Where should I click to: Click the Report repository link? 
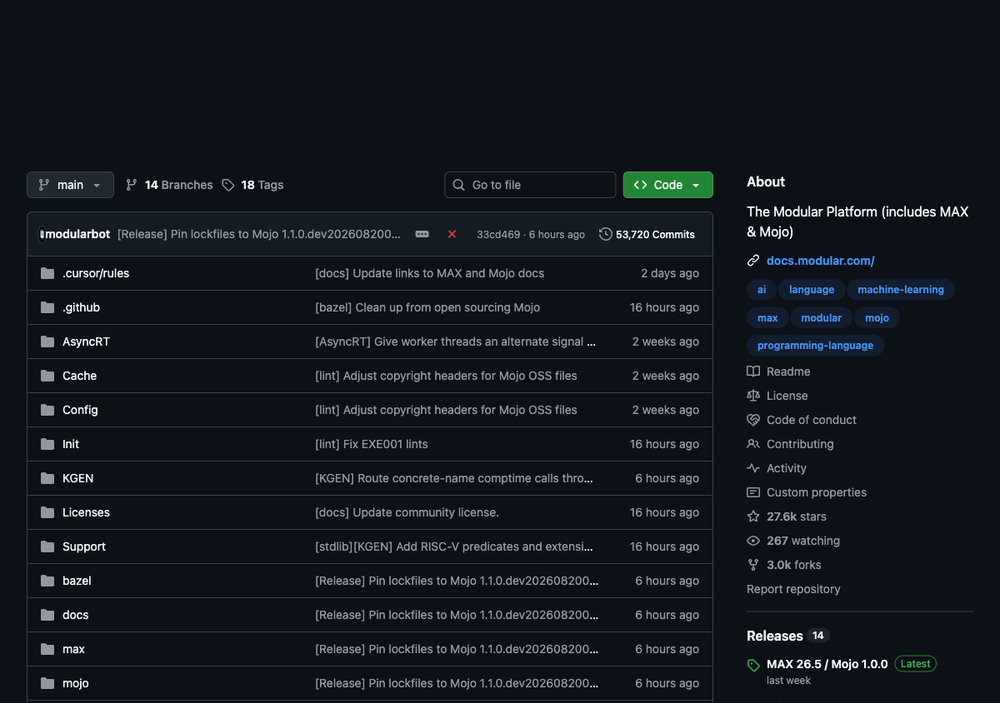[x=793, y=589]
